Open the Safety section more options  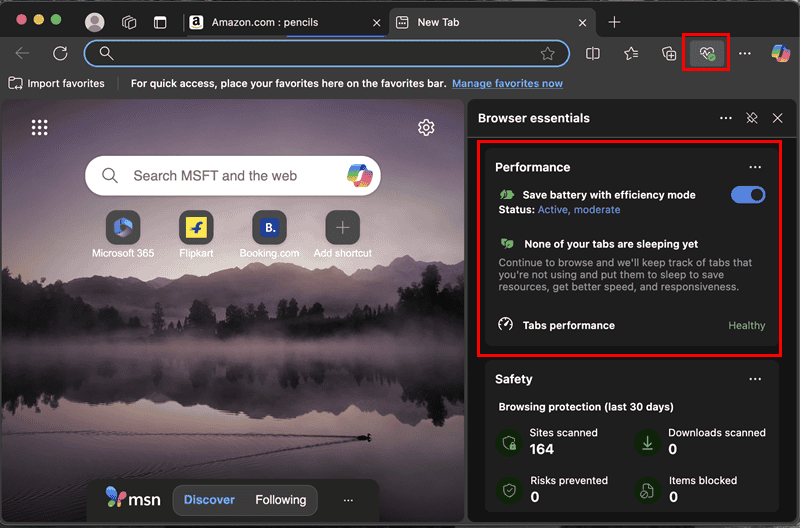(755, 379)
